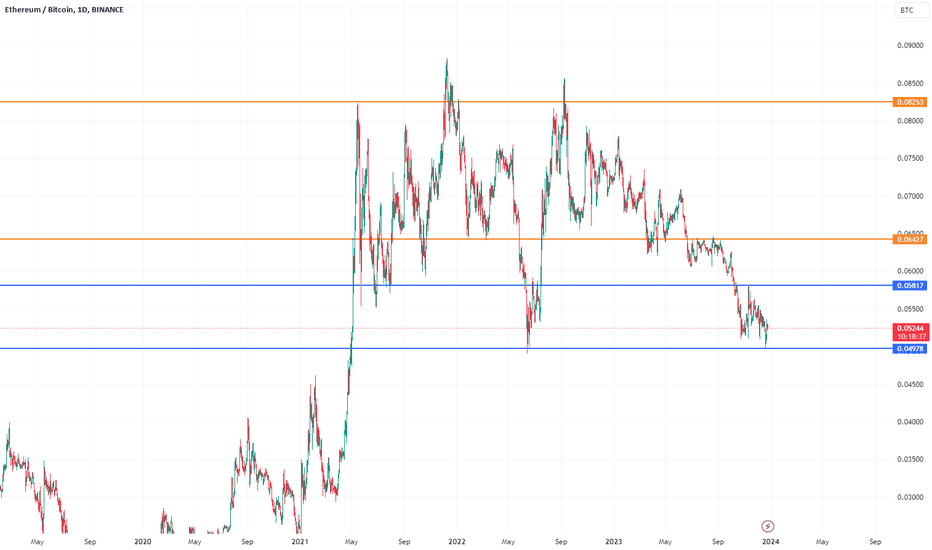Screen dimensions: 932x550
Task: Click the 0.05500 price axis tick
Action: tap(910, 309)
